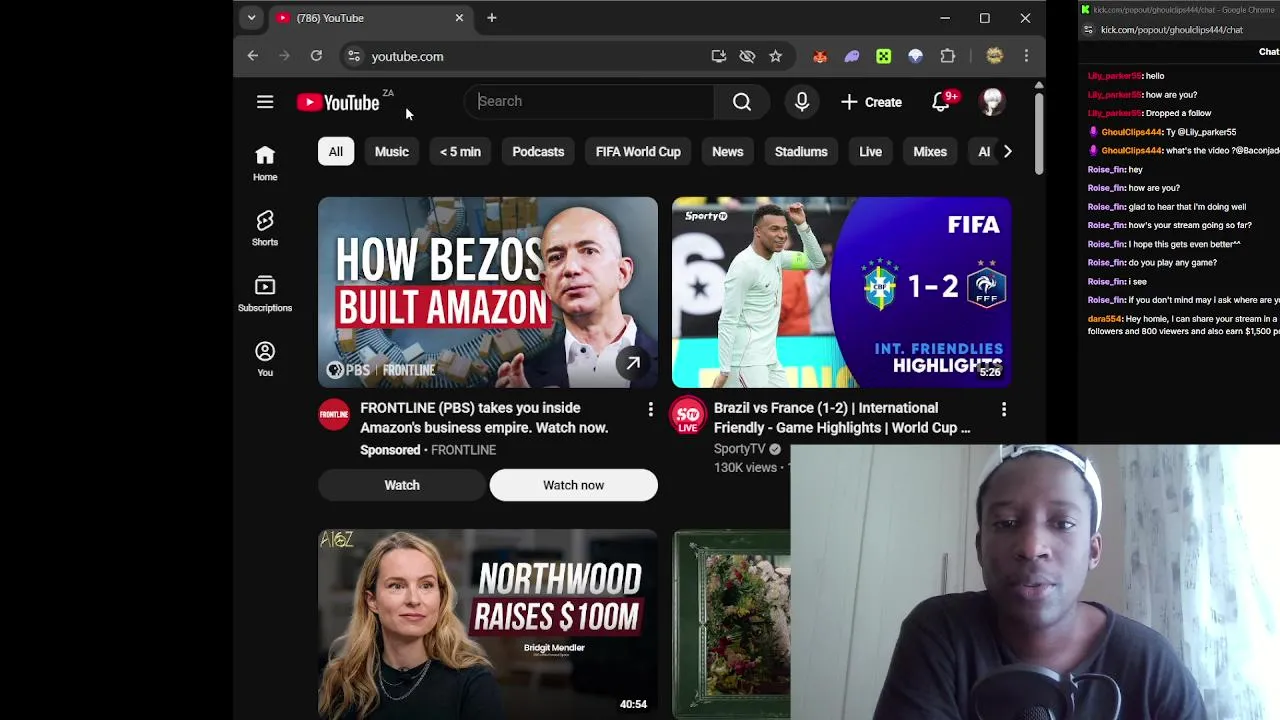Open the Kick chat window menu icon
The height and width of the screenshot is (720, 1280).
pyautogui.click(x=1088, y=30)
